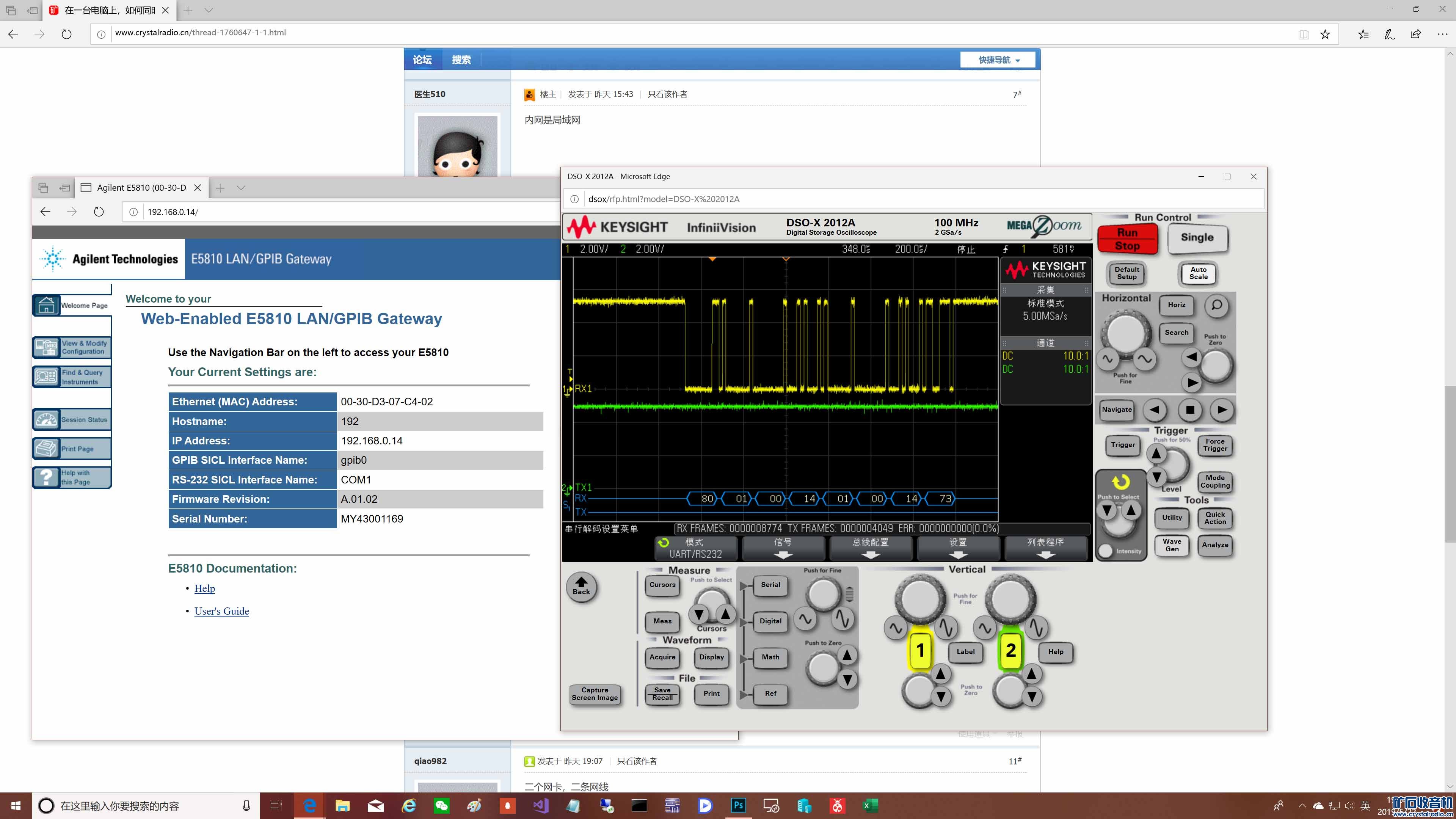Select the Agilent E5810 browser tab
The width and height of the screenshot is (1456, 819).
coord(141,188)
